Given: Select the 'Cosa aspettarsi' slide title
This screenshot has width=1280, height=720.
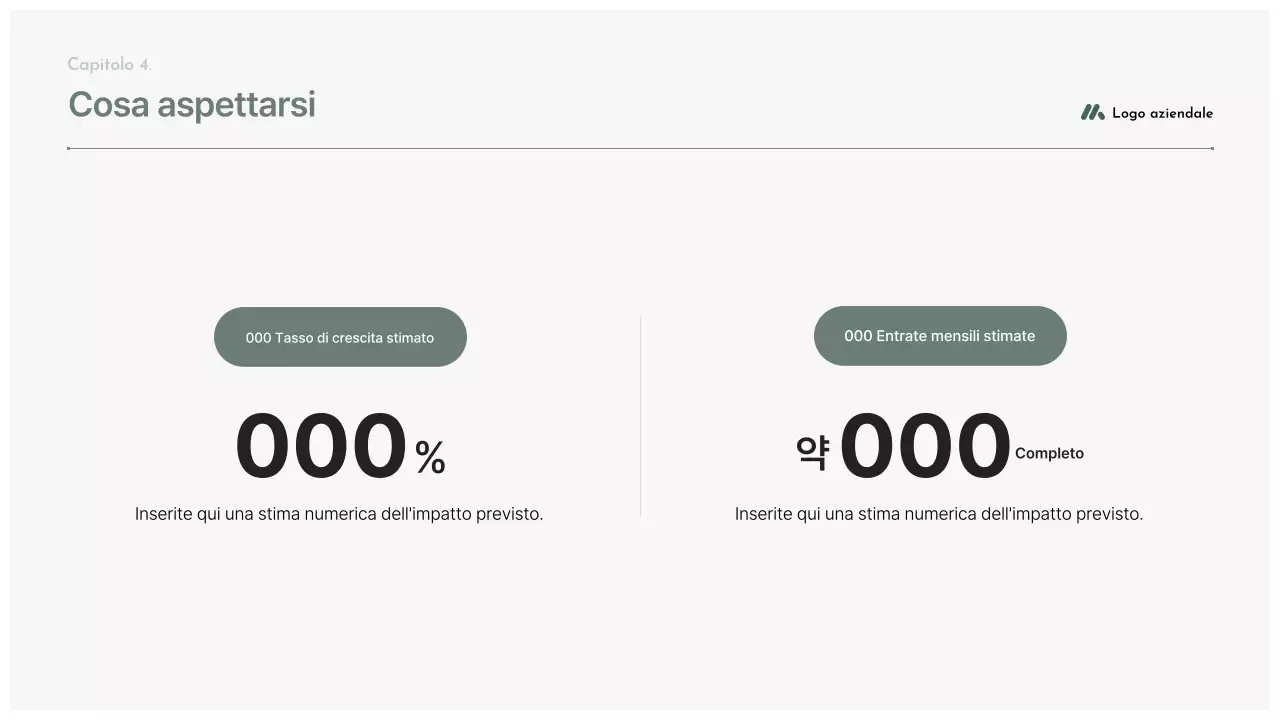Looking at the screenshot, I should click(x=192, y=104).
